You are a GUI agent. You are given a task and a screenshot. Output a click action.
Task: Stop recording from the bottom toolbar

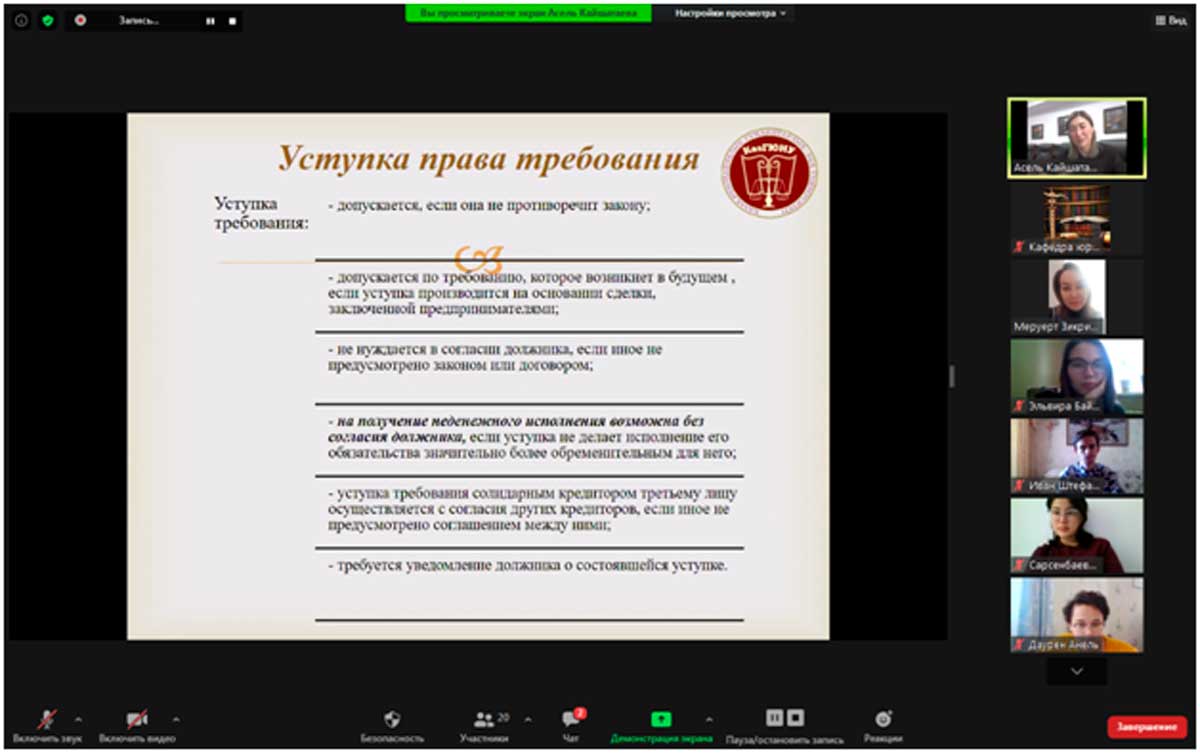(x=795, y=718)
